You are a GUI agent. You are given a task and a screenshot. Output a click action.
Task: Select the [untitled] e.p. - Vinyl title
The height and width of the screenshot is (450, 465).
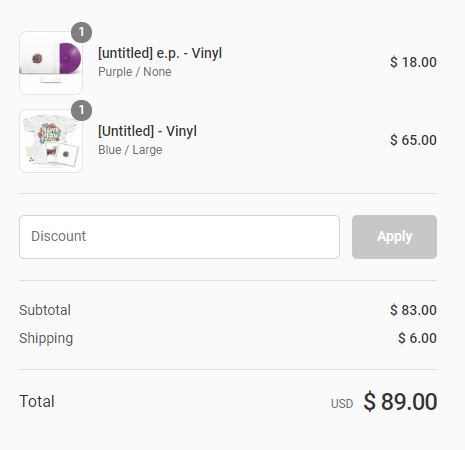click(x=160, y=53)
